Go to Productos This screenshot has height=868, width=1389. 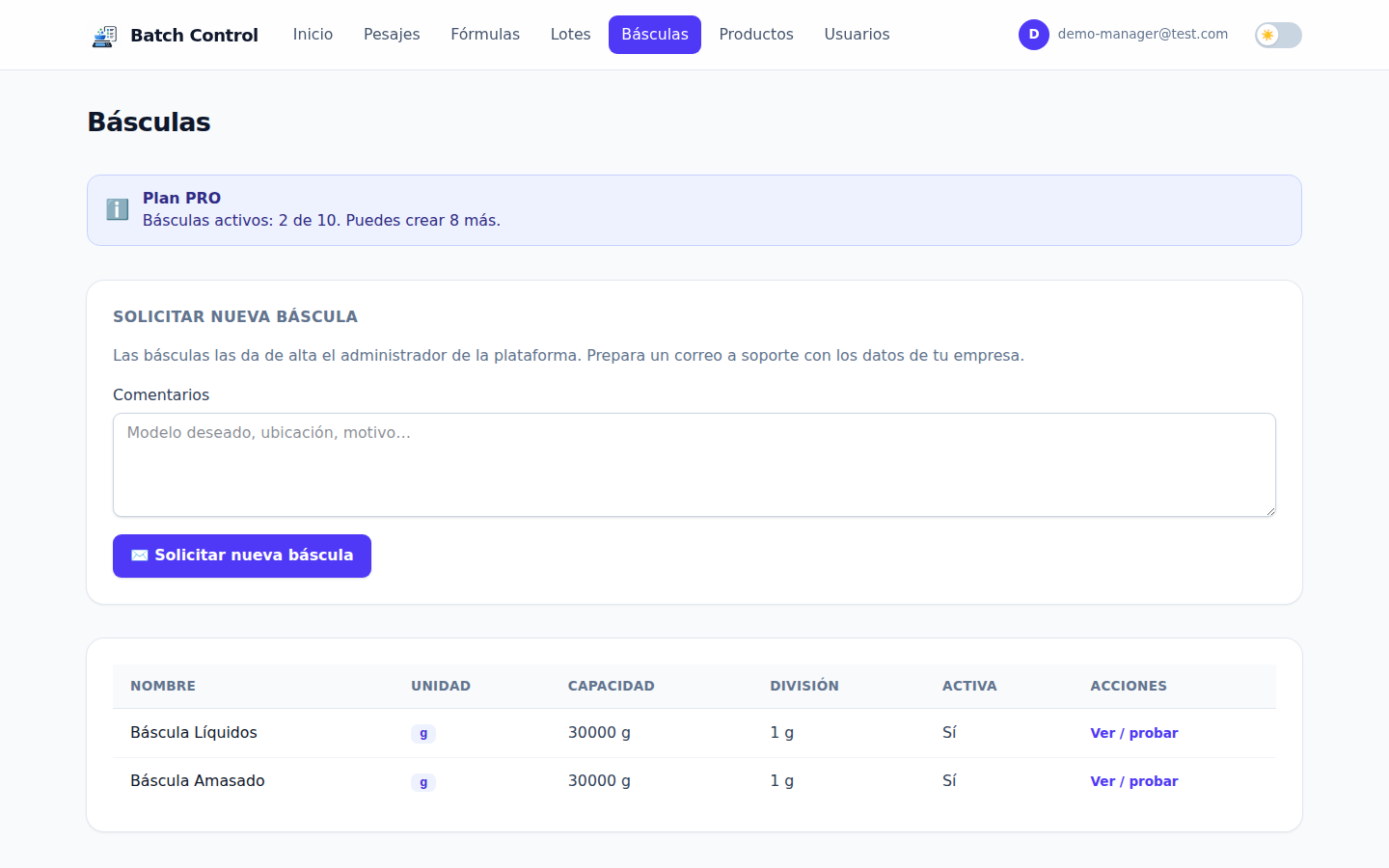click(756, 35)
